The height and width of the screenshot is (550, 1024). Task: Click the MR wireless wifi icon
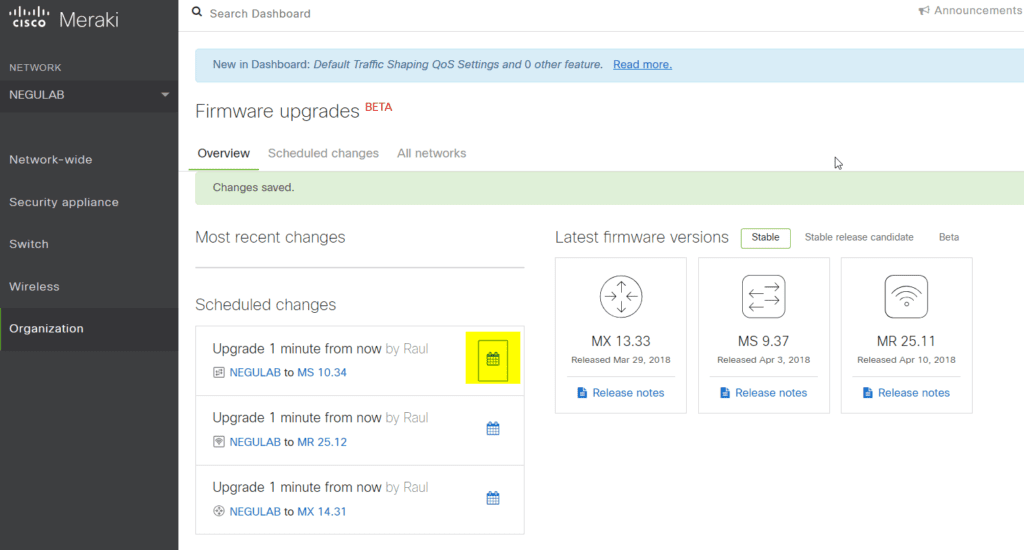pyautogui.click(x=906, y=297)
